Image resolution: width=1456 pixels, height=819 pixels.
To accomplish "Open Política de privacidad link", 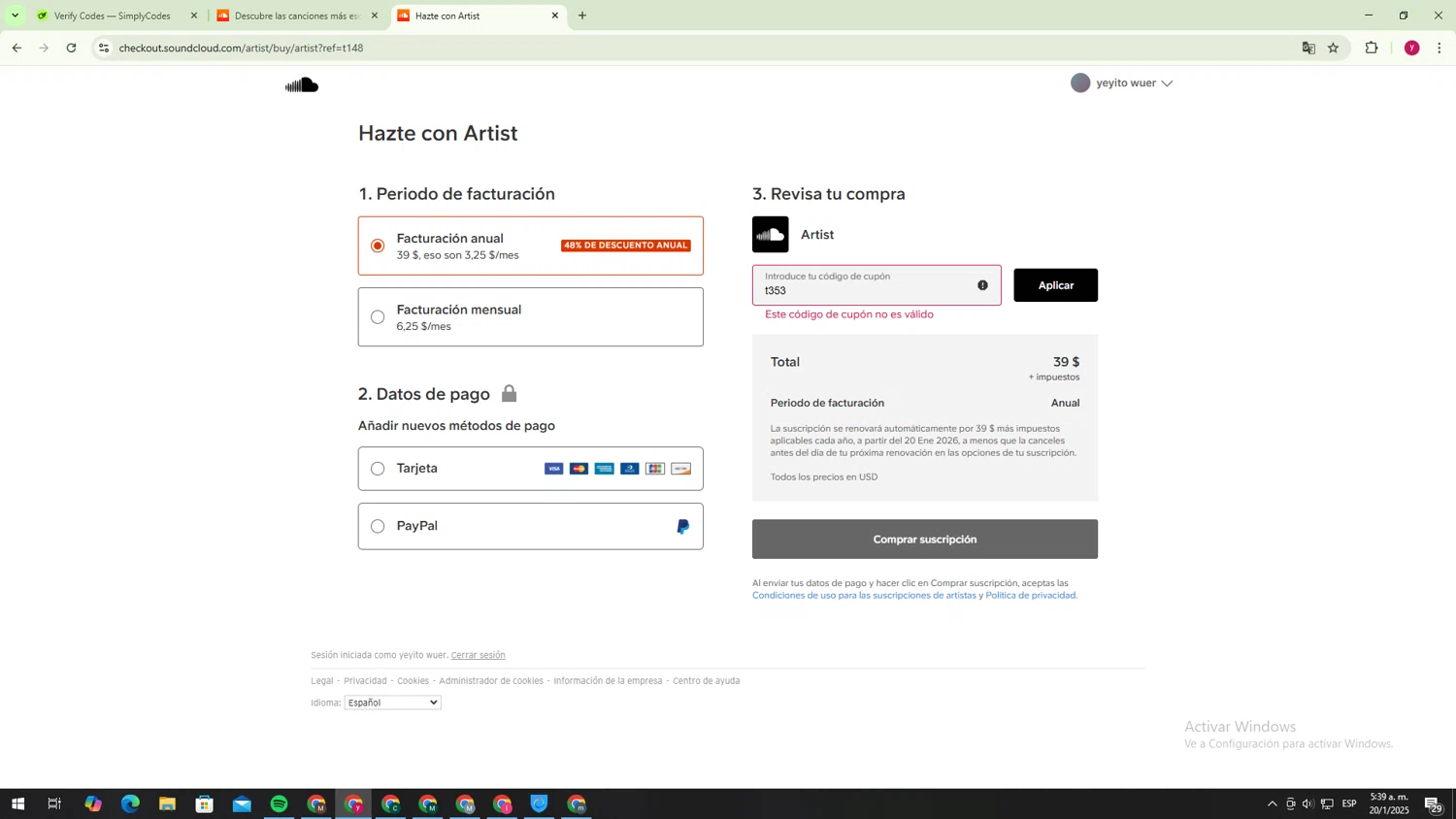I will (1031, 596).
